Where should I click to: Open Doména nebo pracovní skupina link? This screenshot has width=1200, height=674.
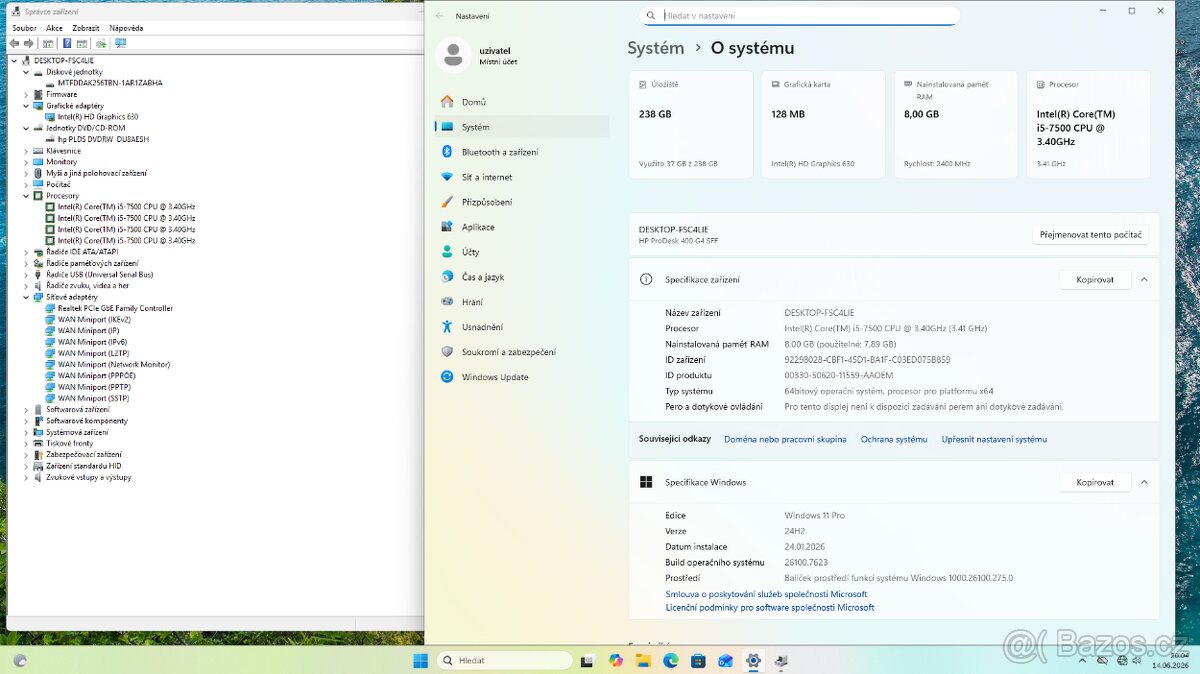[785, 439]
